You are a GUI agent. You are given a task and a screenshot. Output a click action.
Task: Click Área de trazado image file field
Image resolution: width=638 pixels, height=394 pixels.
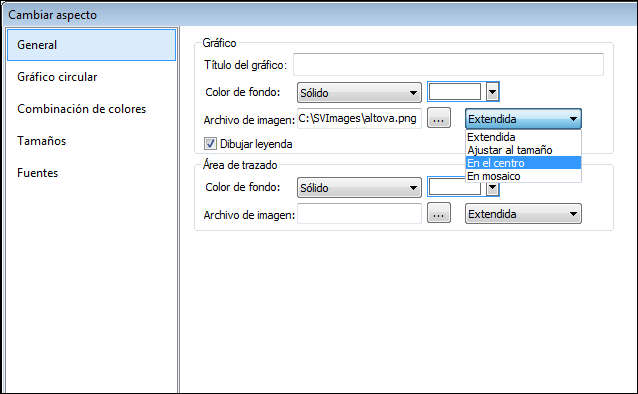point(359,214)
